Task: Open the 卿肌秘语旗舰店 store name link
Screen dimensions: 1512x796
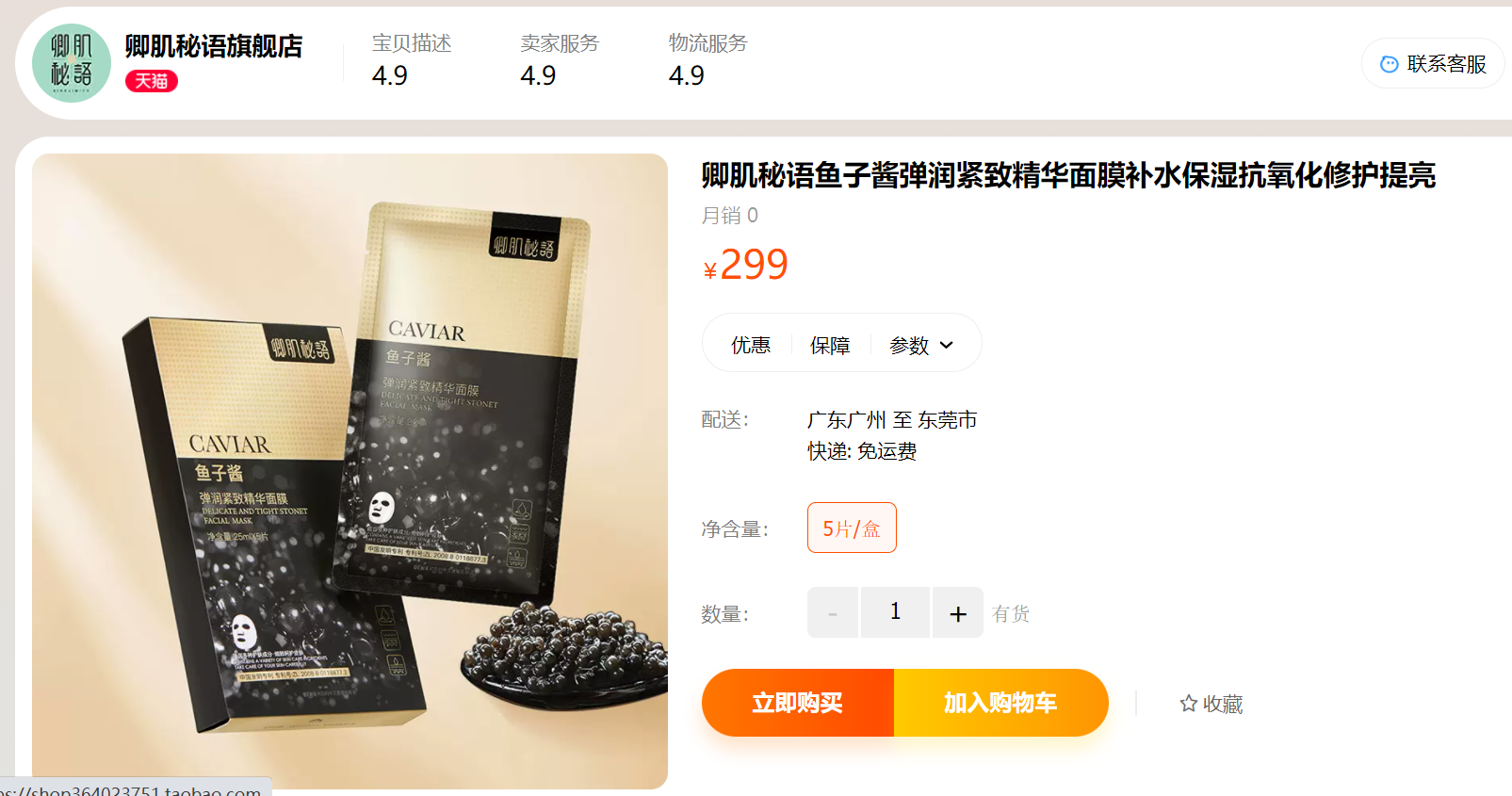Action: pos(214,46)
